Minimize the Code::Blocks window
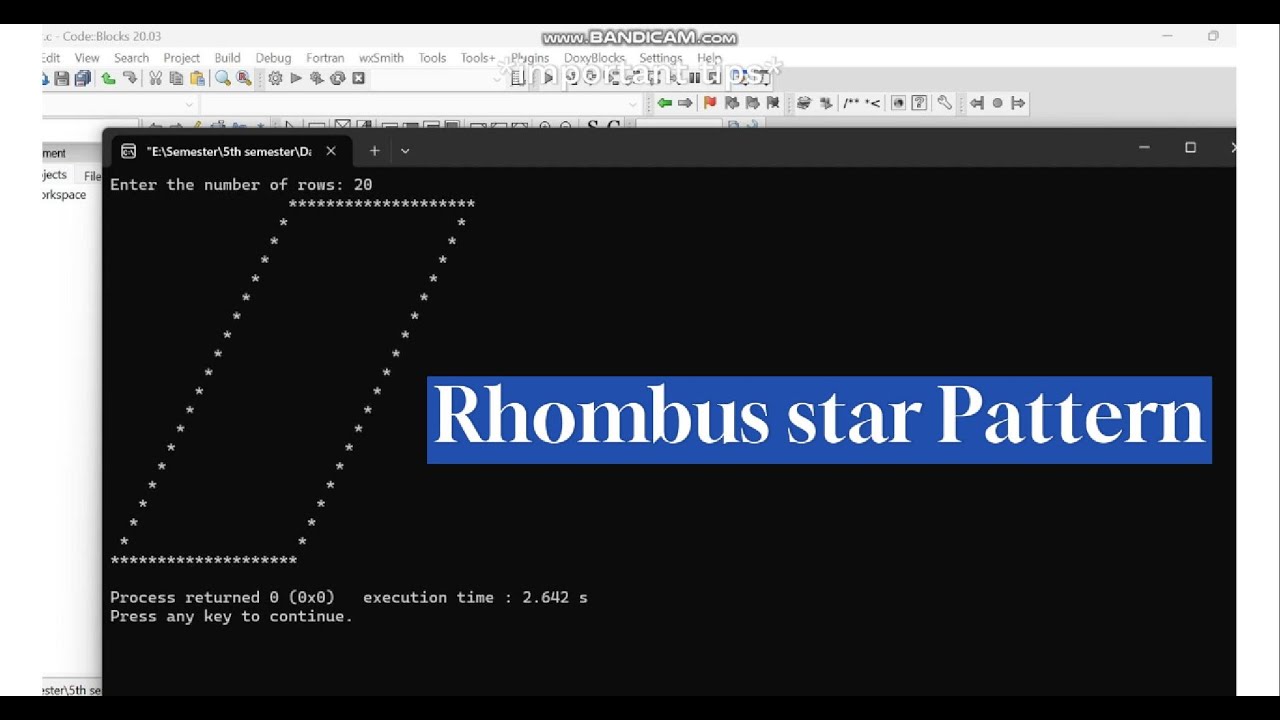Image resolution: width=1280 pixels, height=720 pixels. pos(1167,36)
